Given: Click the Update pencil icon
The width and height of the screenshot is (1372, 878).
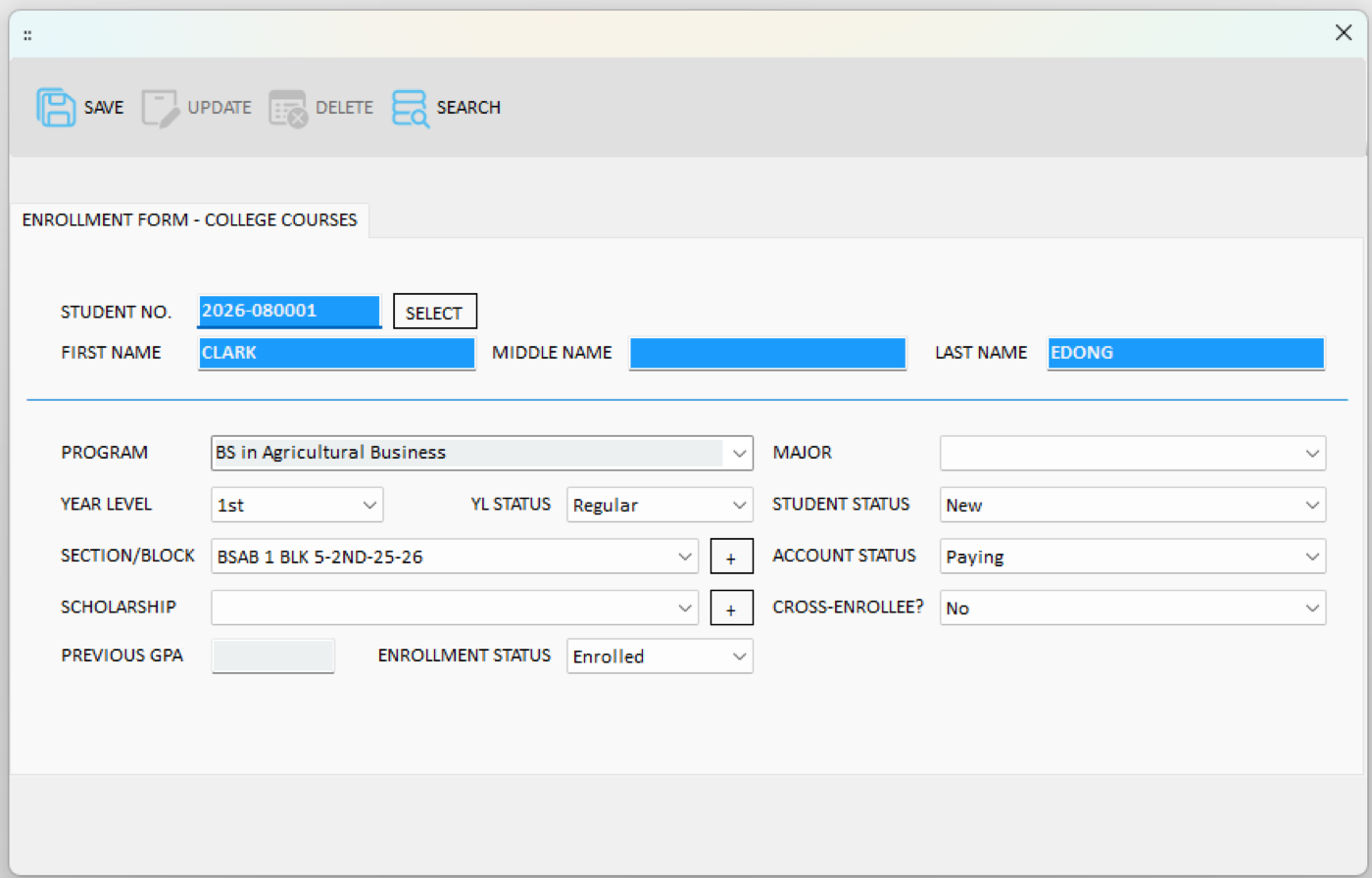Looking at the screenshot, I should [161, 108].
